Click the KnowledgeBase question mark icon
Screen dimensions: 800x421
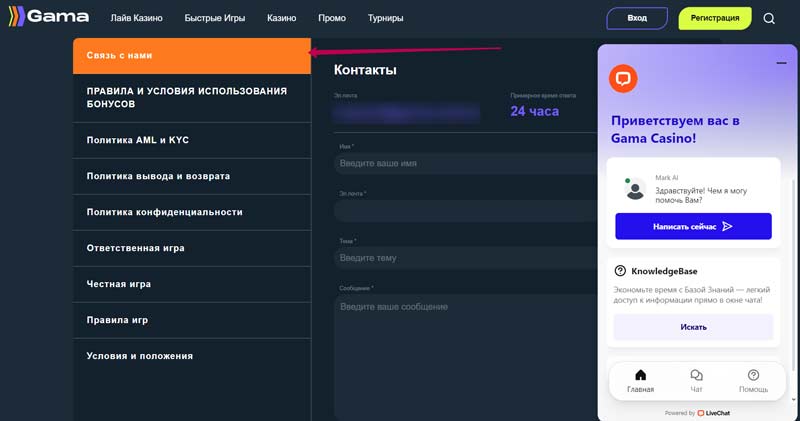620,271
